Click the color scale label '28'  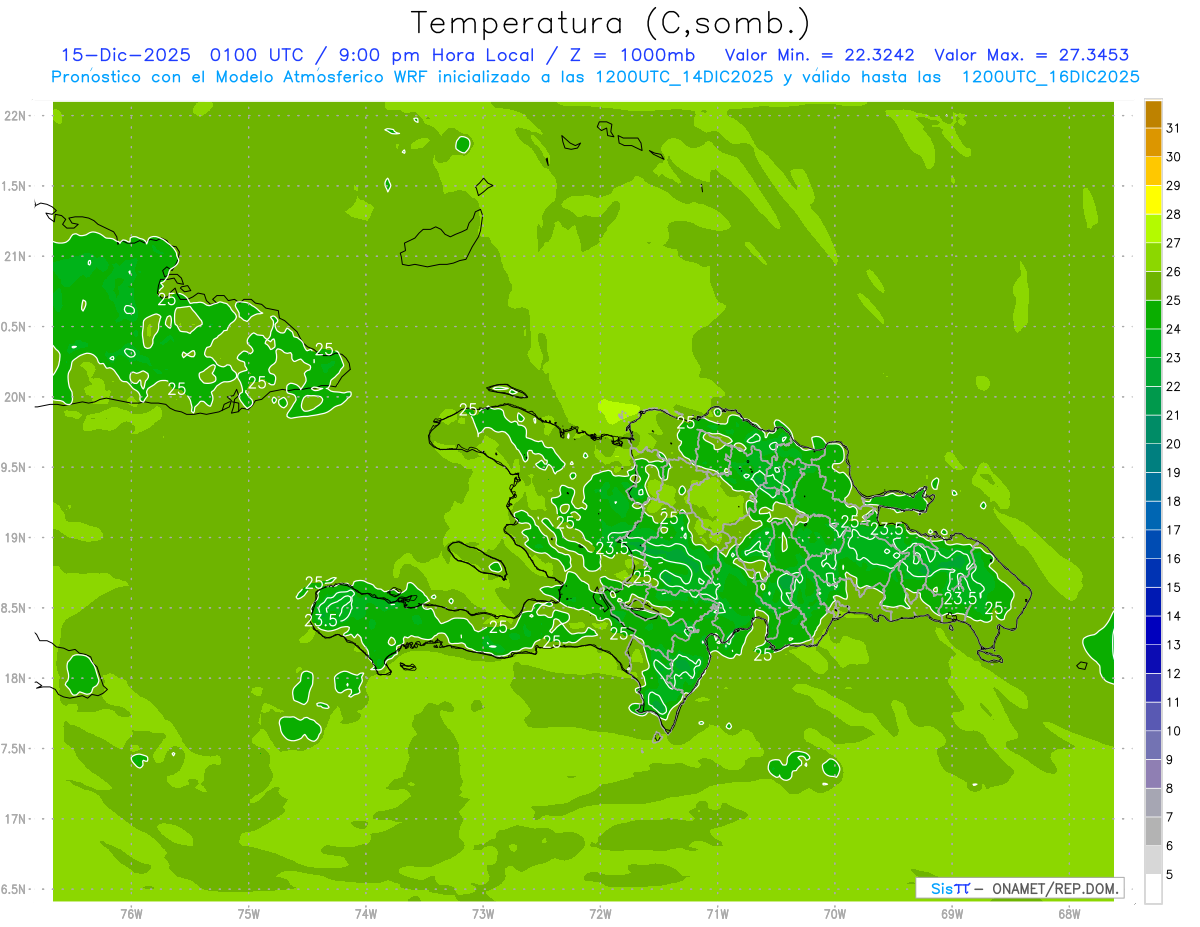(x=1174, y=214)
